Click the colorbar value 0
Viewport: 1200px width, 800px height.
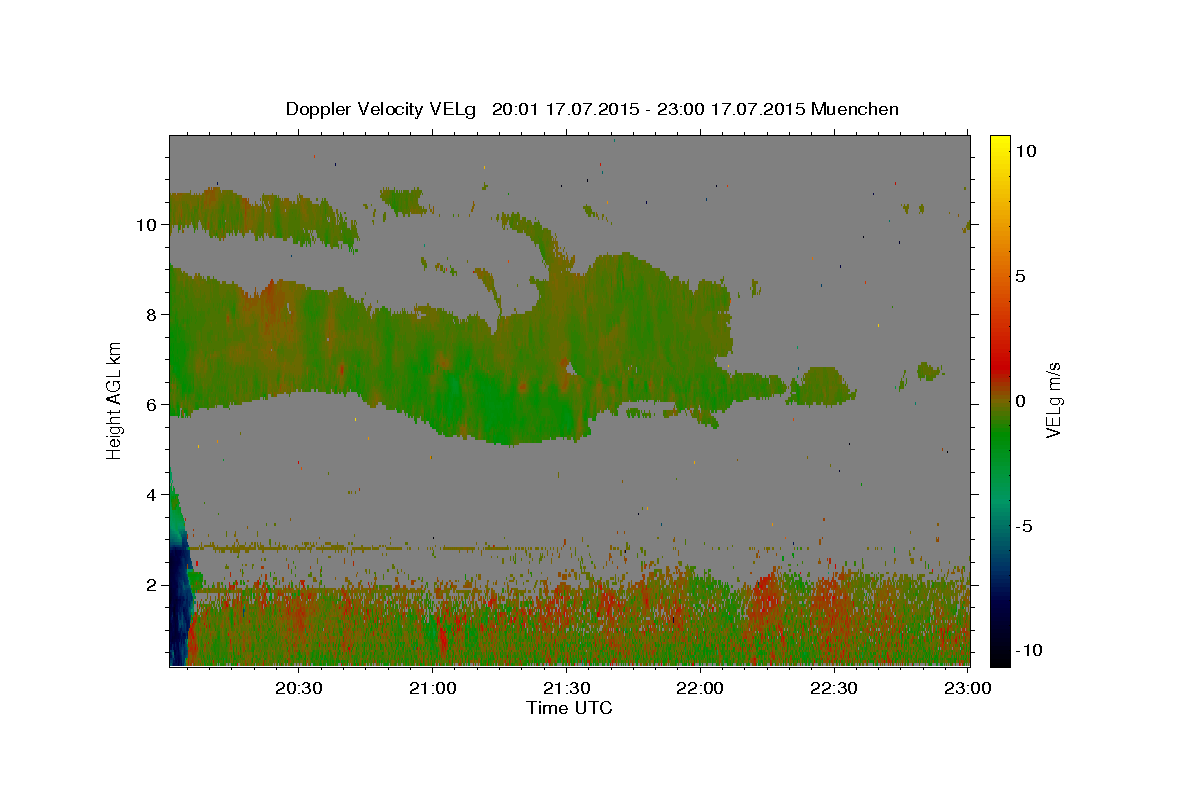1021,401
